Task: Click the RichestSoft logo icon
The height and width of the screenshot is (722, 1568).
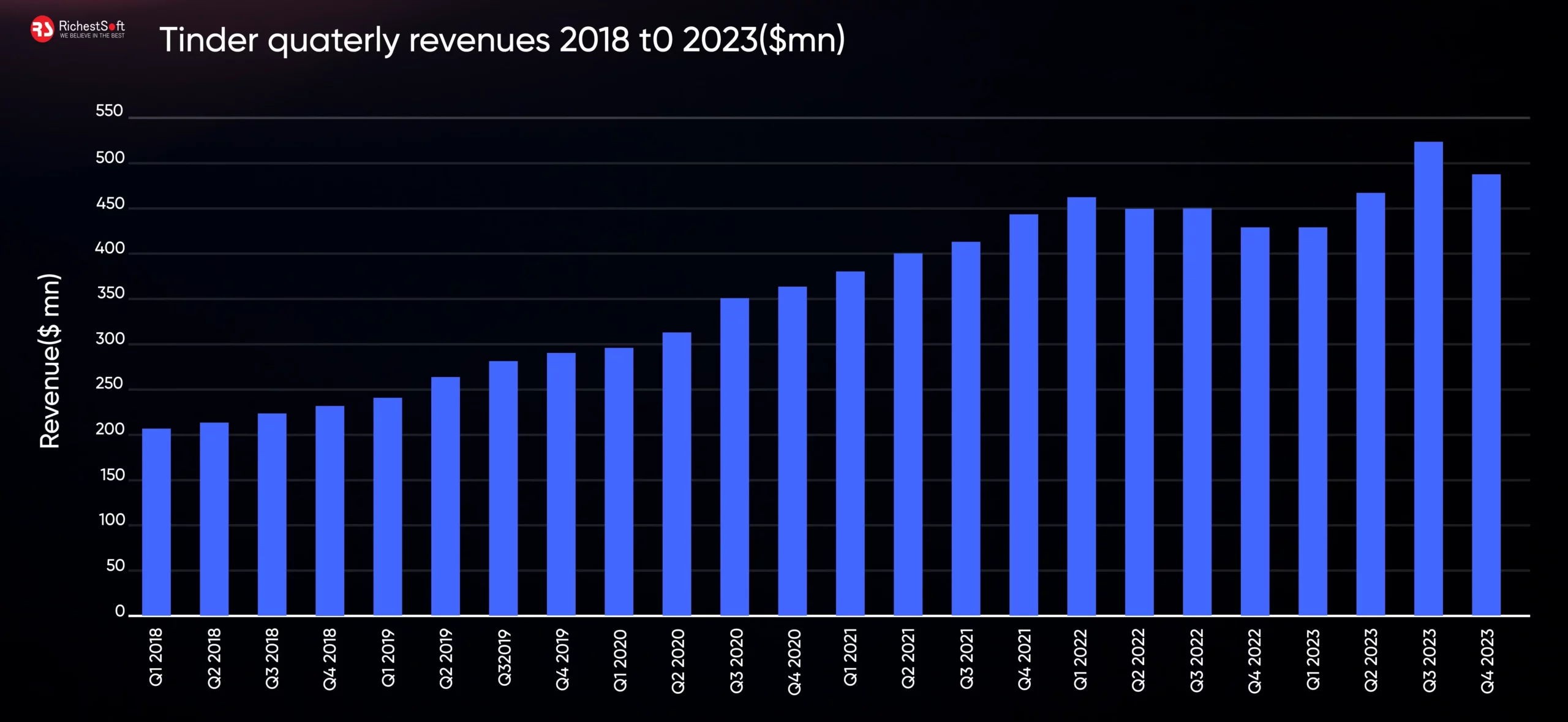Action: coord(42,29)
